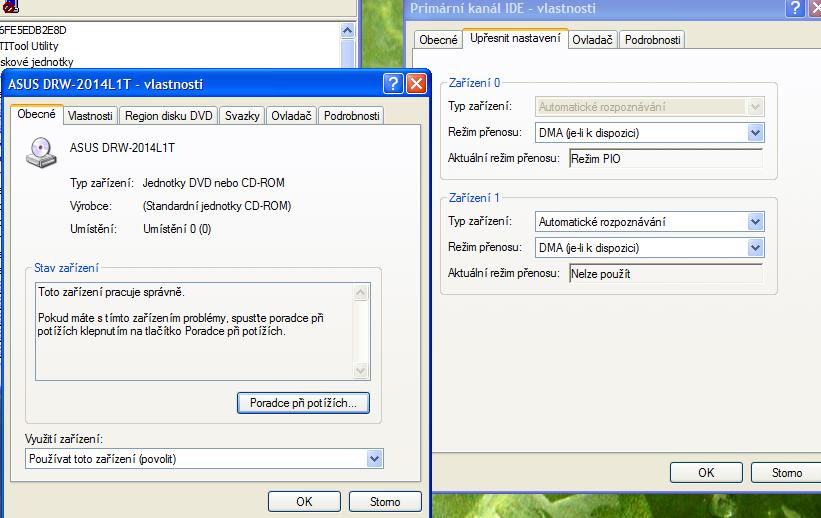821x518 pixels.
Task: Switch to the Obecné tab in ASUS properties
Action: pyautogui.click(x=36, y=114)
